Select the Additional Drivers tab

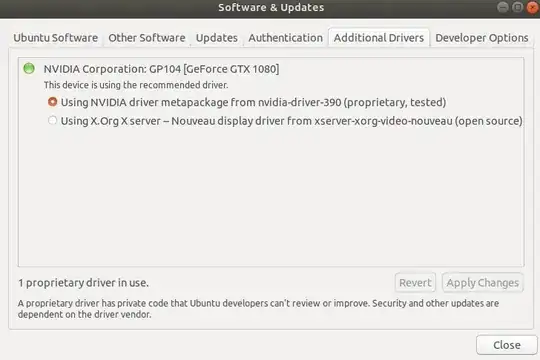pyautogui.click(x=378, y=38)
